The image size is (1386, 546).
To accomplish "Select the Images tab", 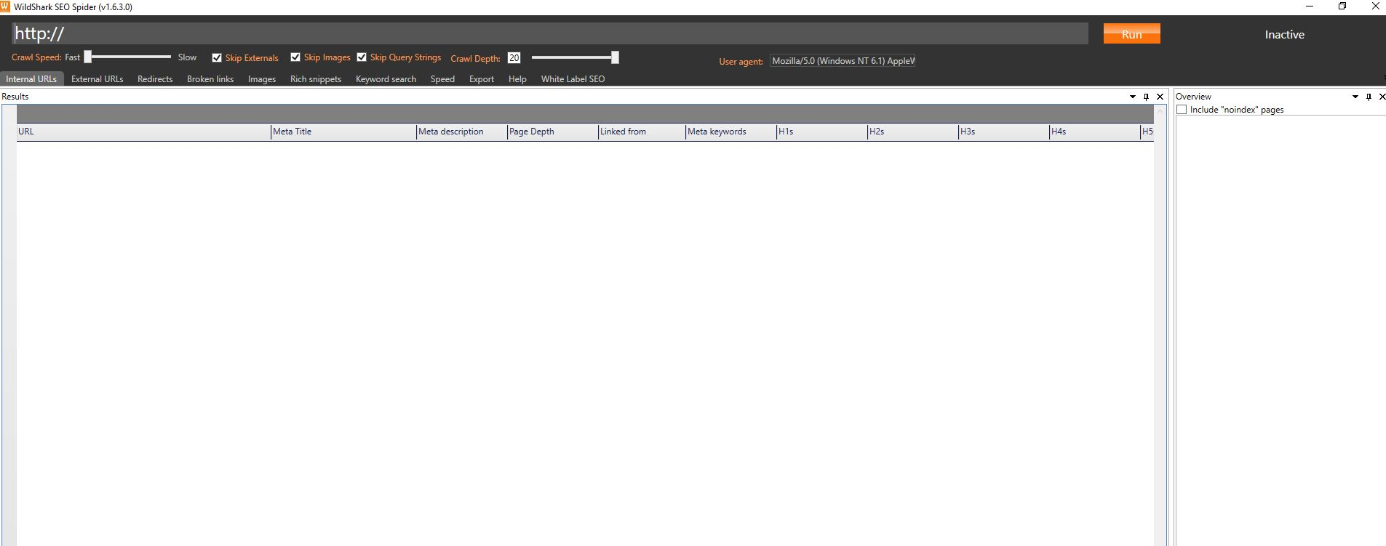I will pyautogui.click(x=262, y=79).
